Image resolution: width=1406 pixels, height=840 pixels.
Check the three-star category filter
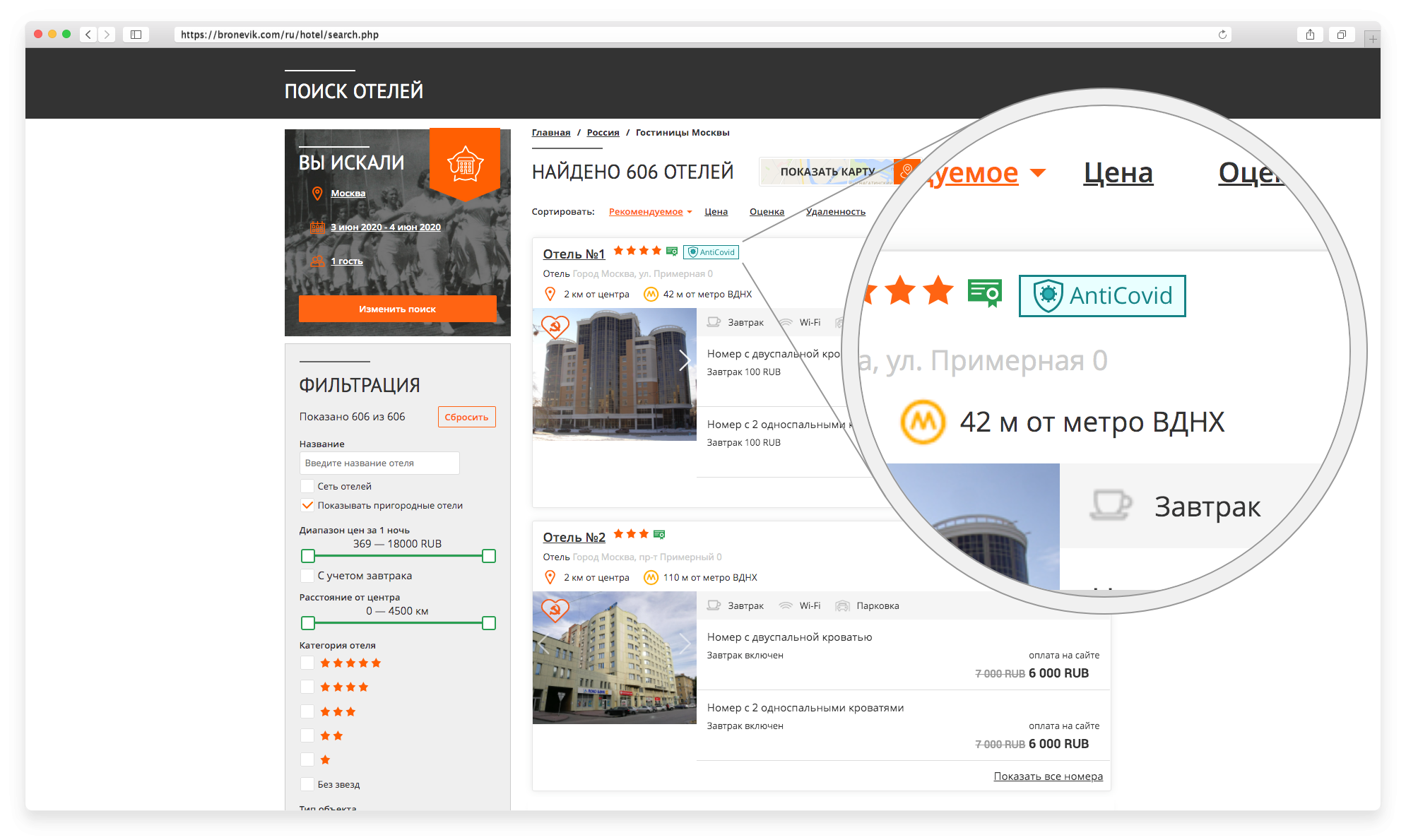pyautogui.click(x=307, y=711)
